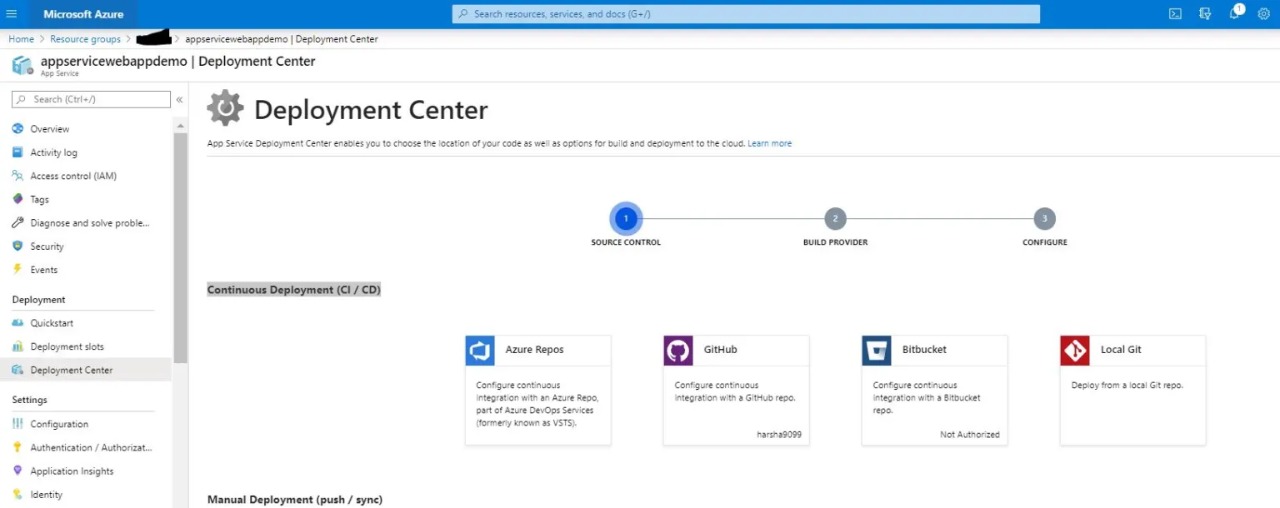The height and width of the screenshot is (508, 1280).
Task: Open Directory and subscription filter icon
Action: pos(1205,14)
